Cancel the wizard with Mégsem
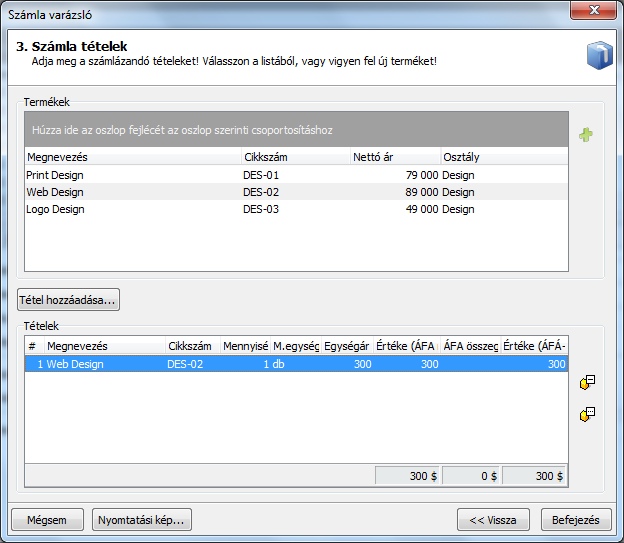Image resolution: width=624 pixels, height=543 pixels. (47, 520)
